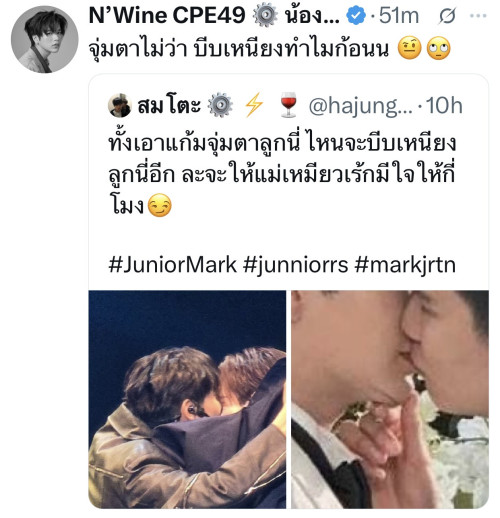Click the circle-slash icon beside the timestamp
500x518 pixels.
pos(446,16)
